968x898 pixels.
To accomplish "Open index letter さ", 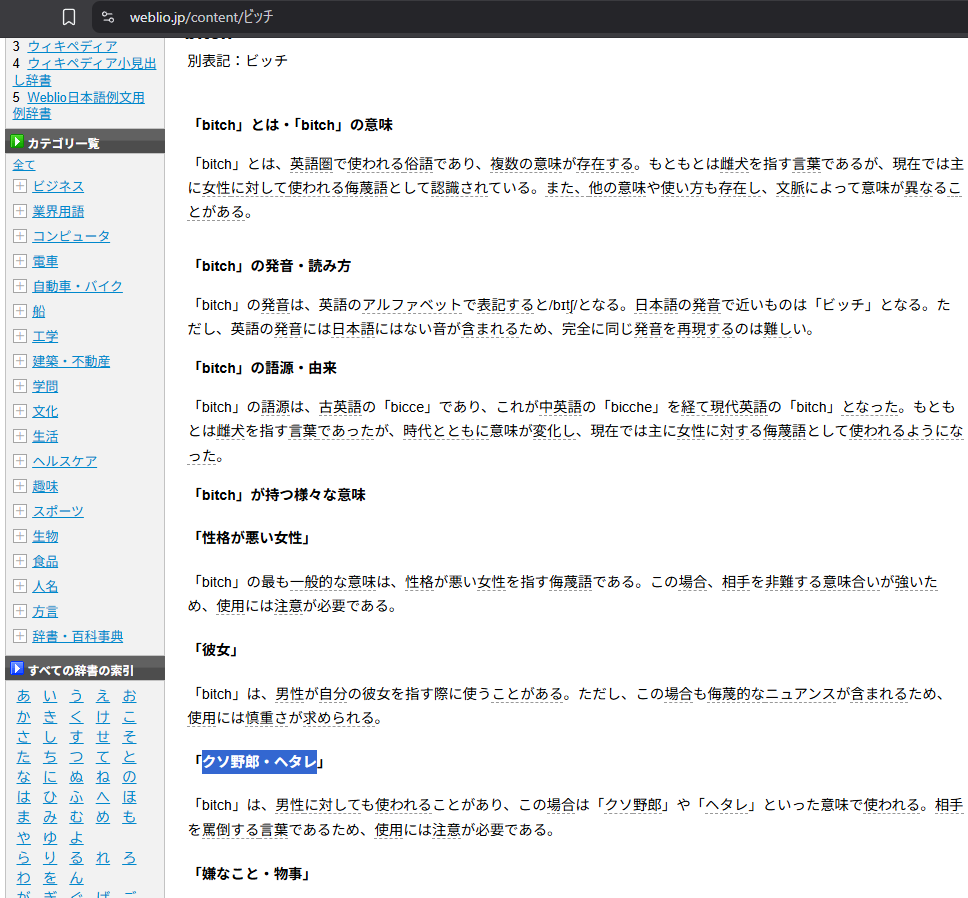I will (x=23, y=737).
